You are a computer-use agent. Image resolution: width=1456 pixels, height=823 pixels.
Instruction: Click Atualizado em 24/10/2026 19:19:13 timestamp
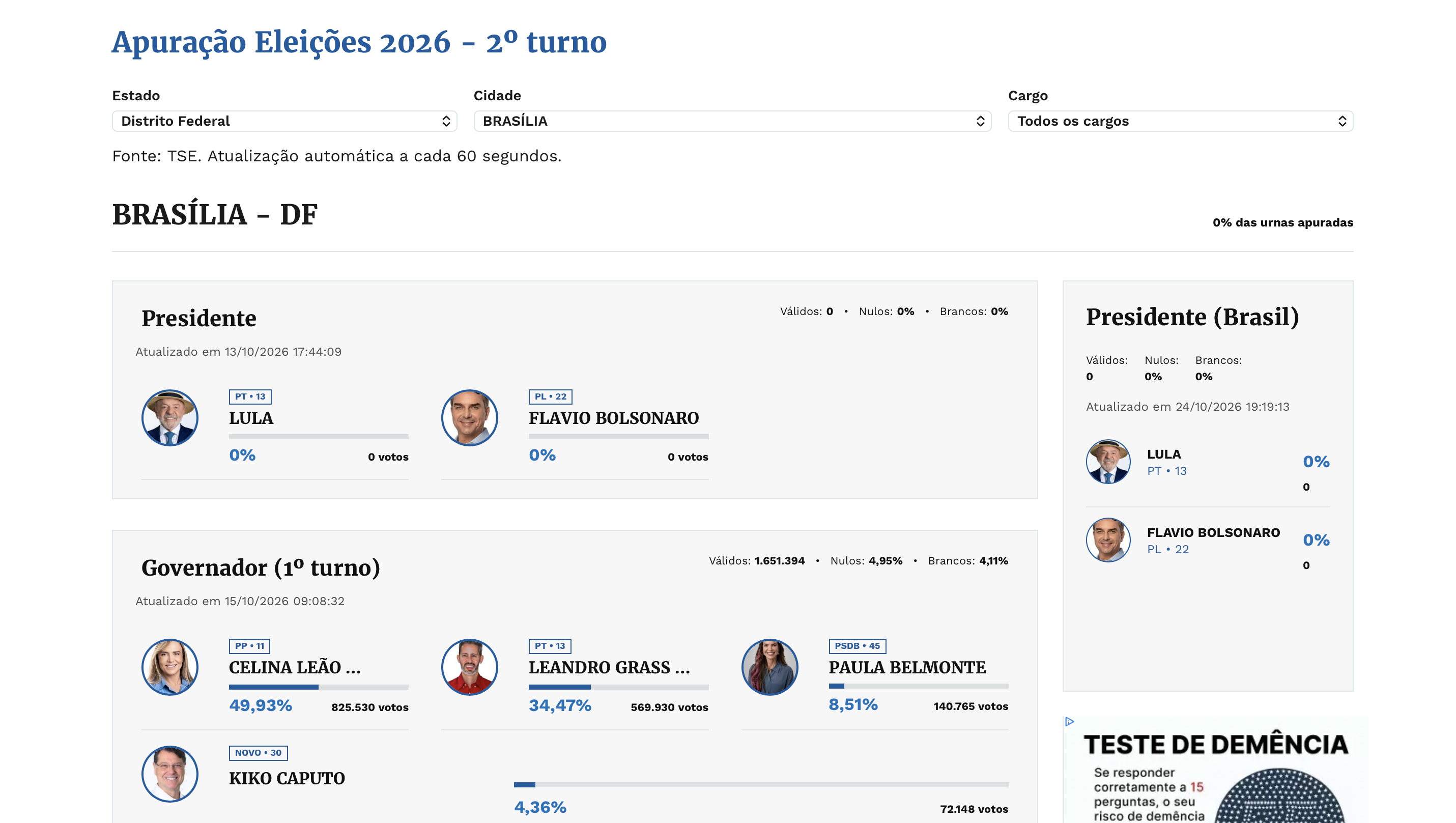(1187, 407)
